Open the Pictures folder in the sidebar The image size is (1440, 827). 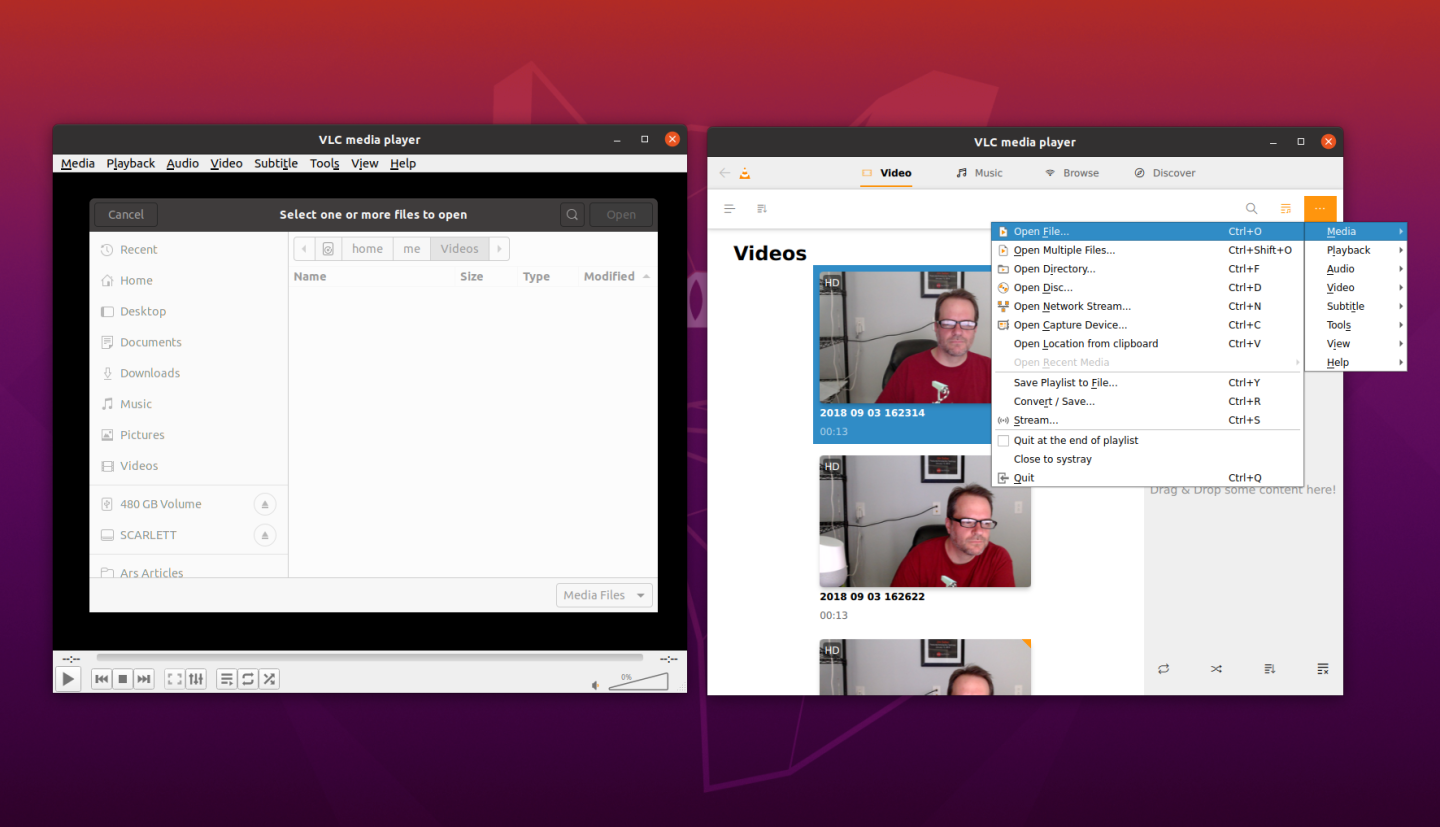pos(144,434)
